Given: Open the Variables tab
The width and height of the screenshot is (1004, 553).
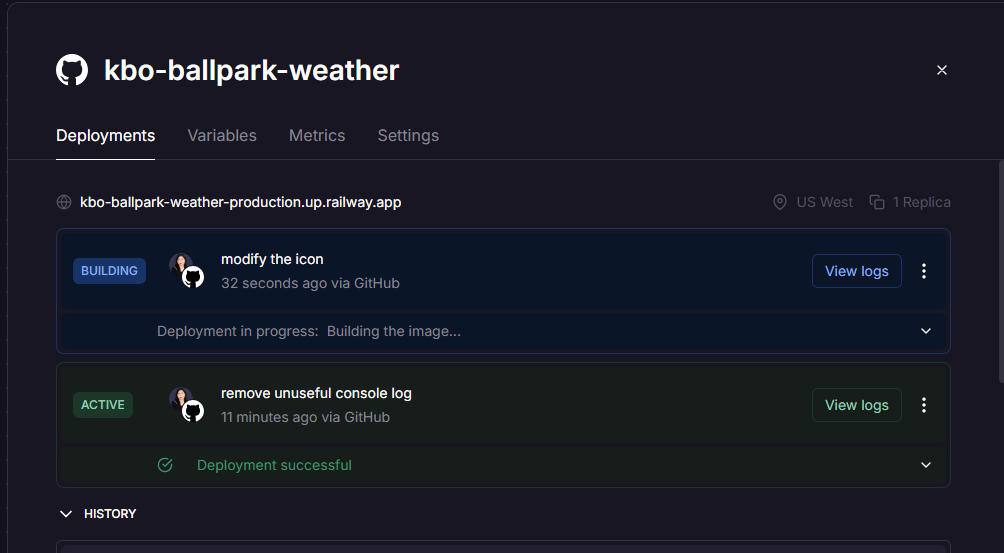Looking at the screenshot, I should click(222, 136).
